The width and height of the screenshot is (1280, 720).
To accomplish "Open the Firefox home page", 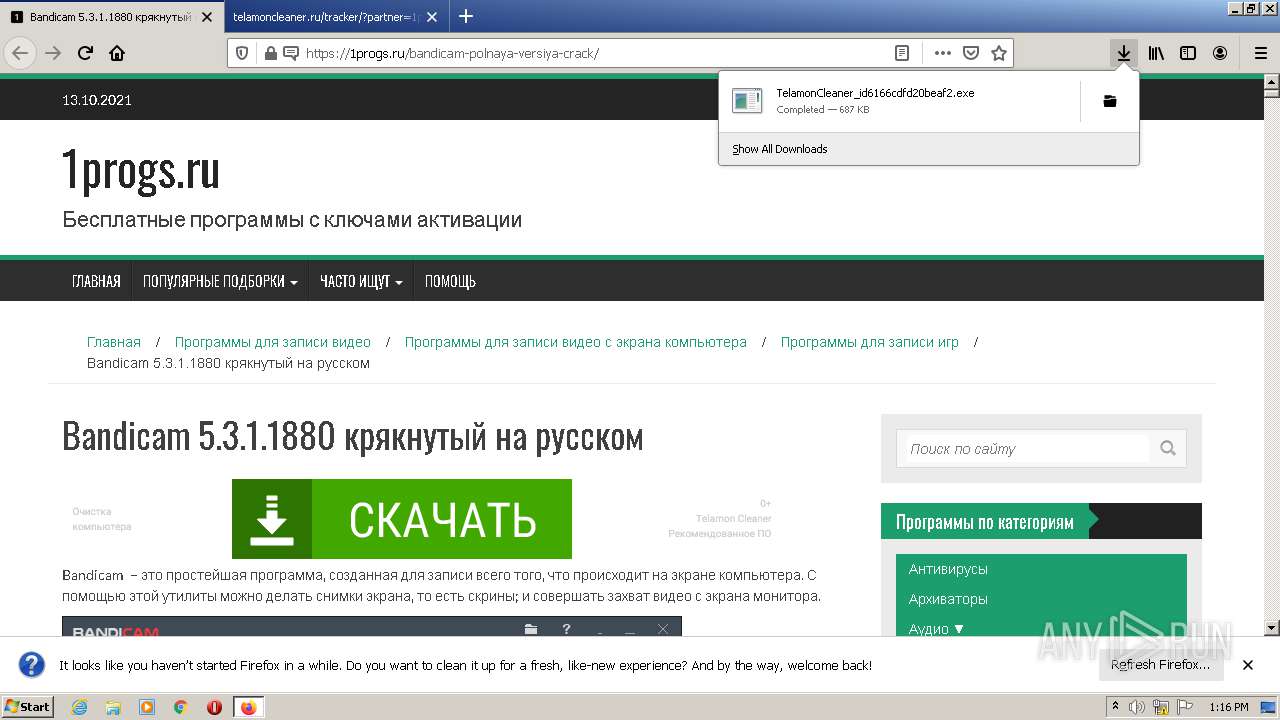I will coord(117,53).
